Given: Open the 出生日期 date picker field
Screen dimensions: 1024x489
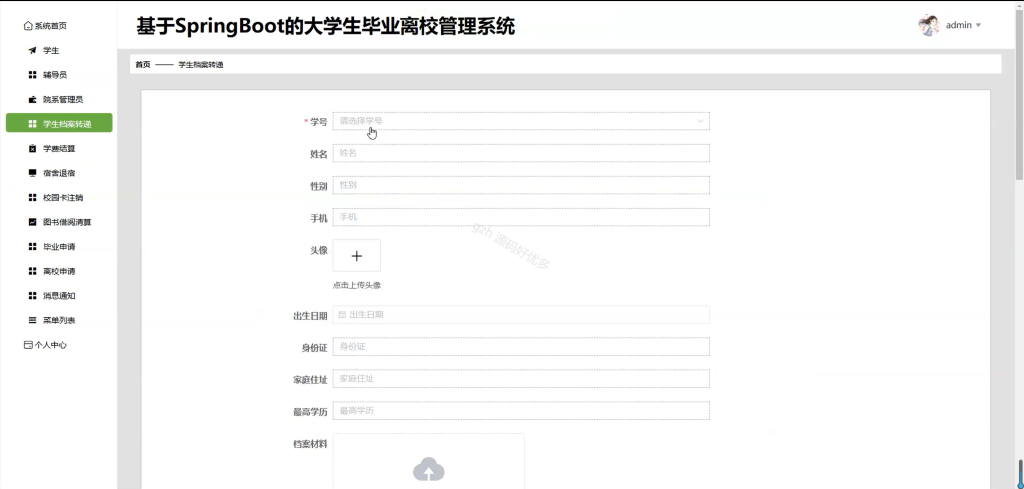Looking at the screenshot, I should [x=521, y=315].
